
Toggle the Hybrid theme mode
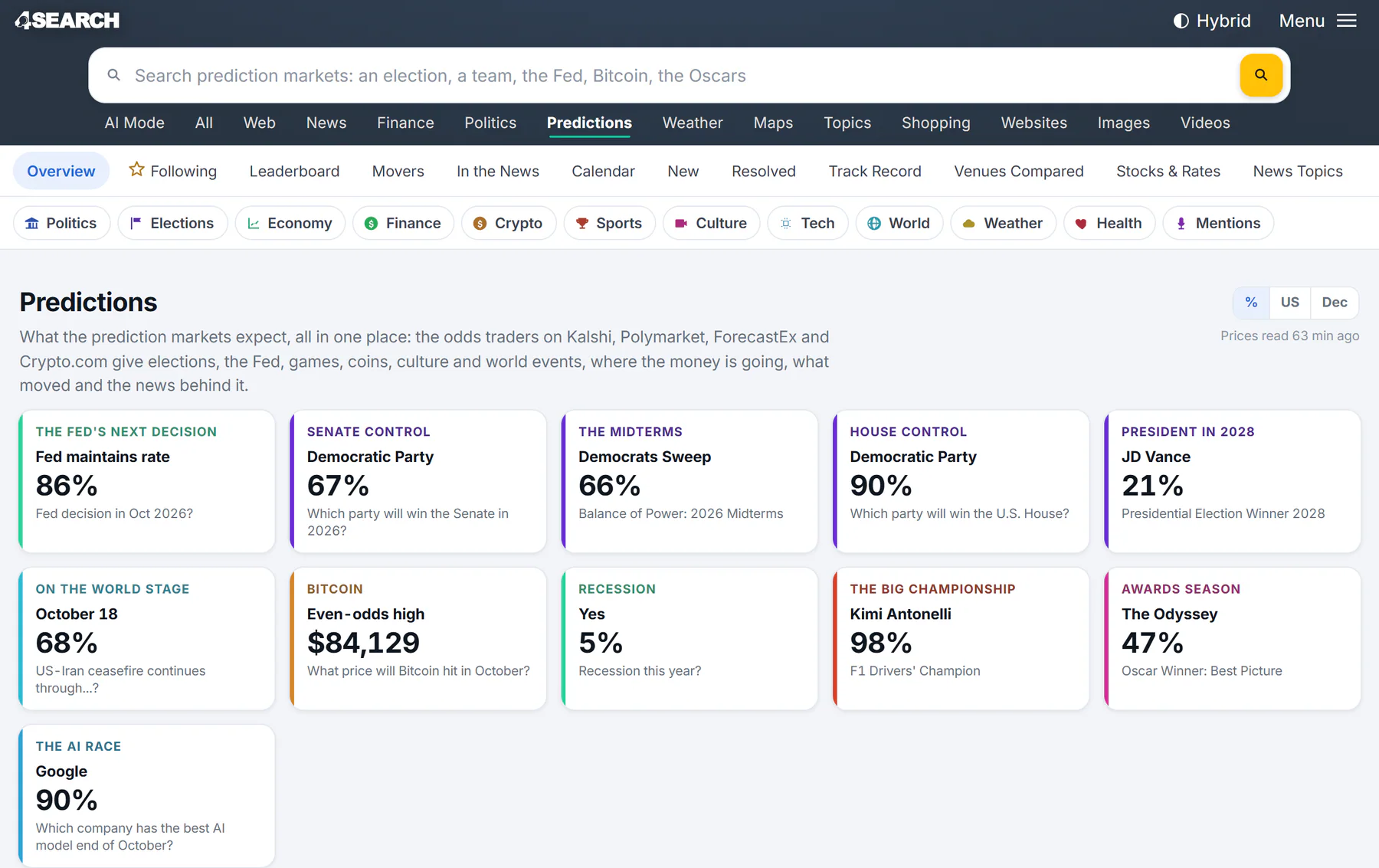1212,21
